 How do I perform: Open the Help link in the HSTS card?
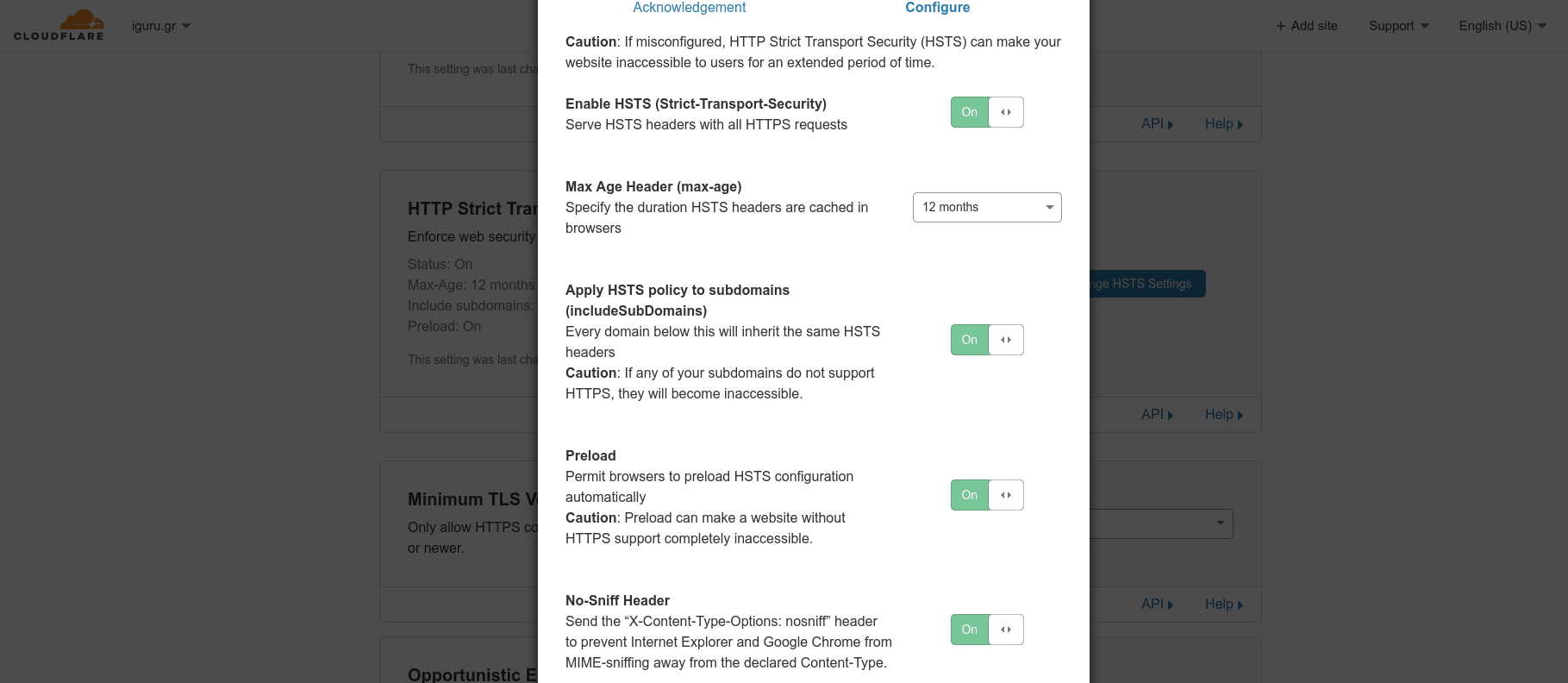[1224, 415]
